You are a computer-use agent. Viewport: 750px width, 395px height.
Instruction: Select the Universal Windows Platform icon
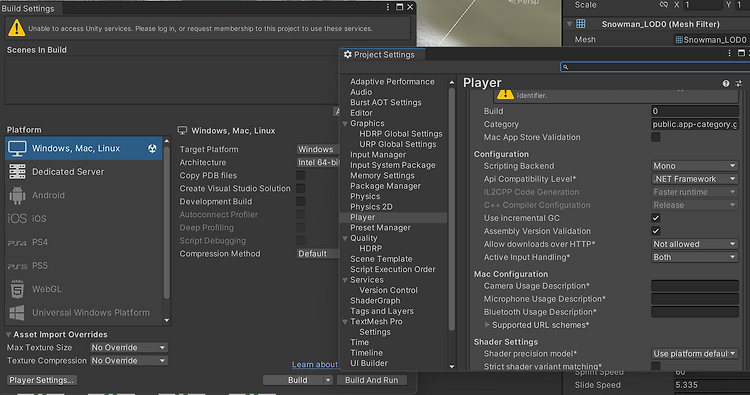[17, 313]
